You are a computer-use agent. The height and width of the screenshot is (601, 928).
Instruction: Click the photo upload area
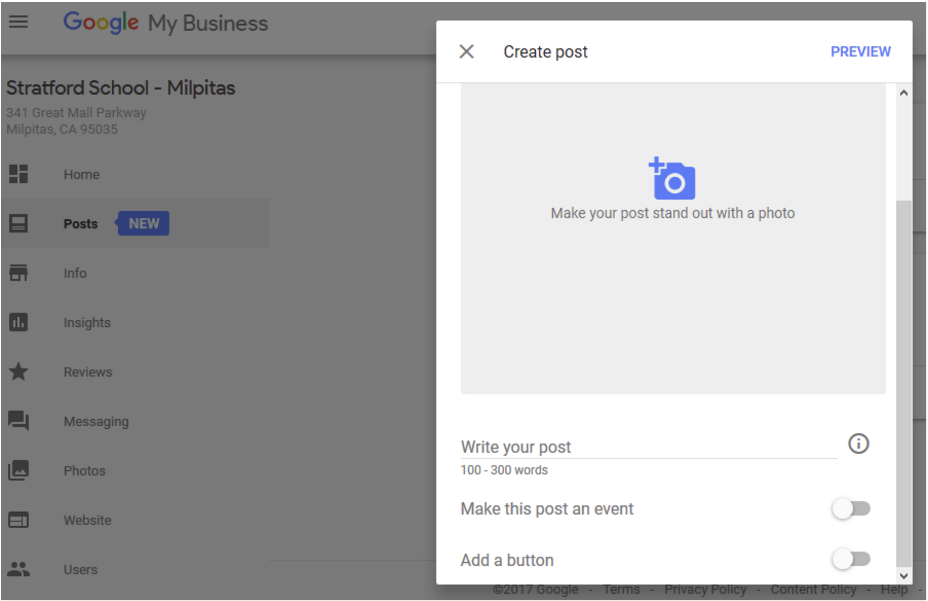[673, 239]
